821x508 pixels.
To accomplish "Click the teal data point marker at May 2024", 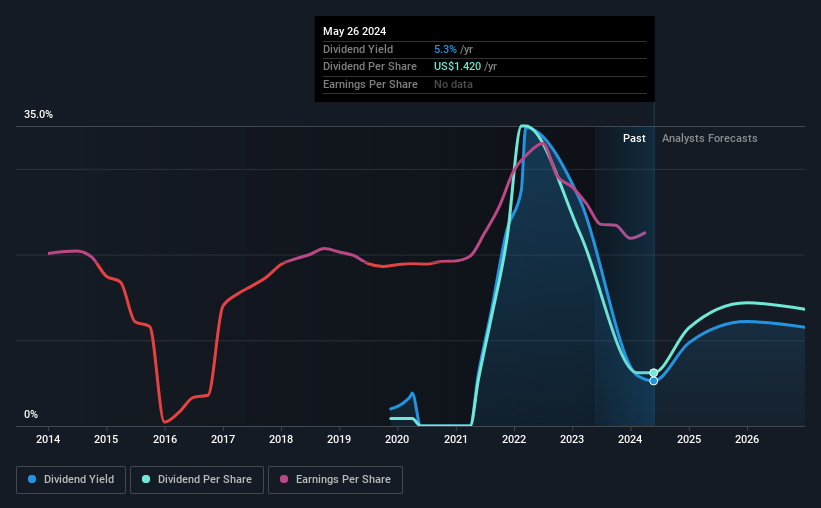I will pos(653,373).
